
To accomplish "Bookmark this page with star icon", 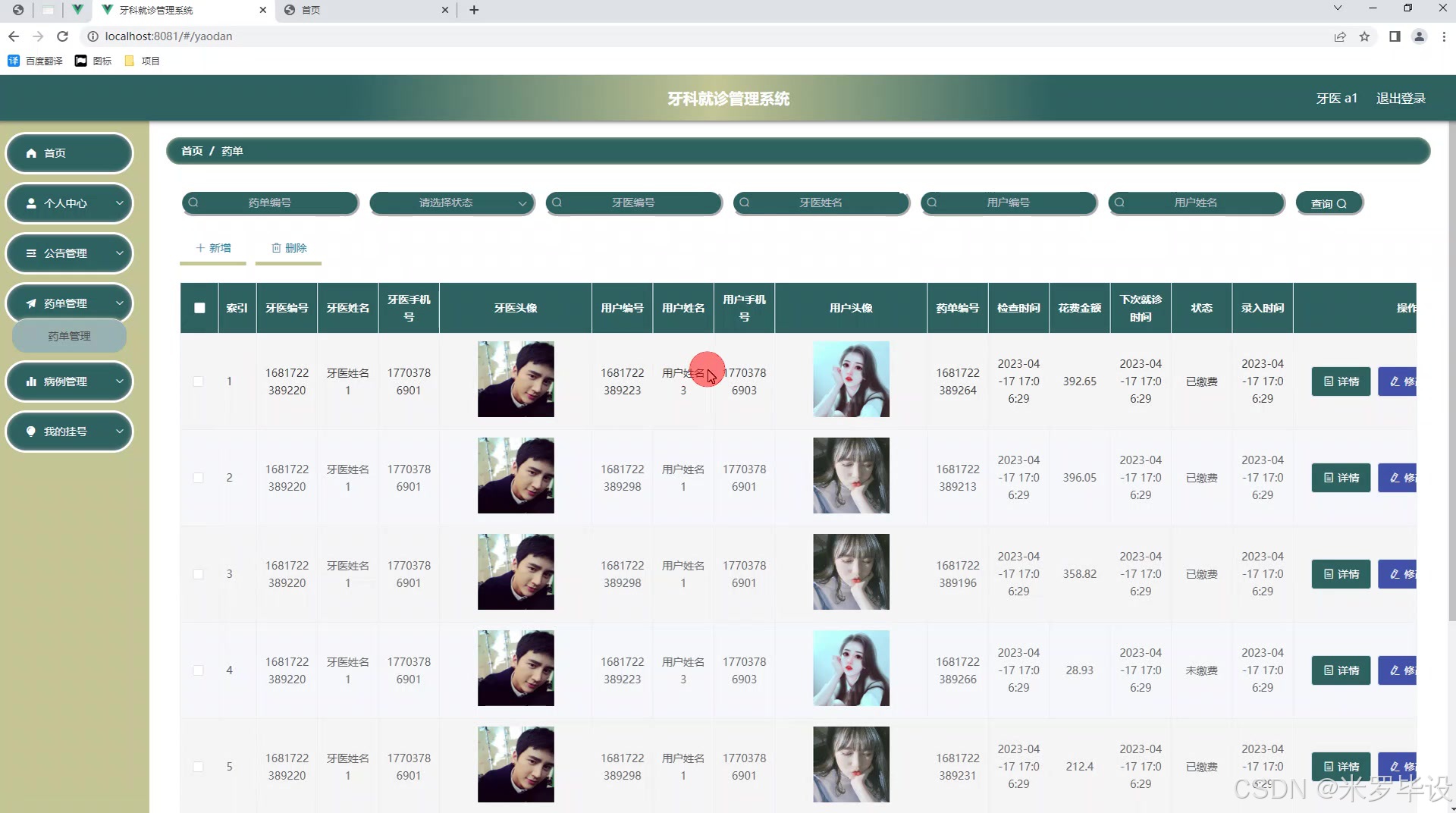I will (x=1364, y=36).
